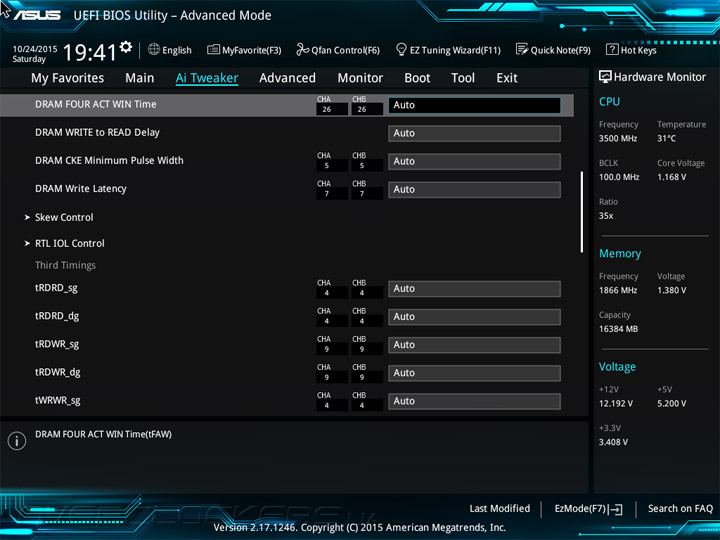Select the tRDRD_sg Auto value field

click(473, 289)
